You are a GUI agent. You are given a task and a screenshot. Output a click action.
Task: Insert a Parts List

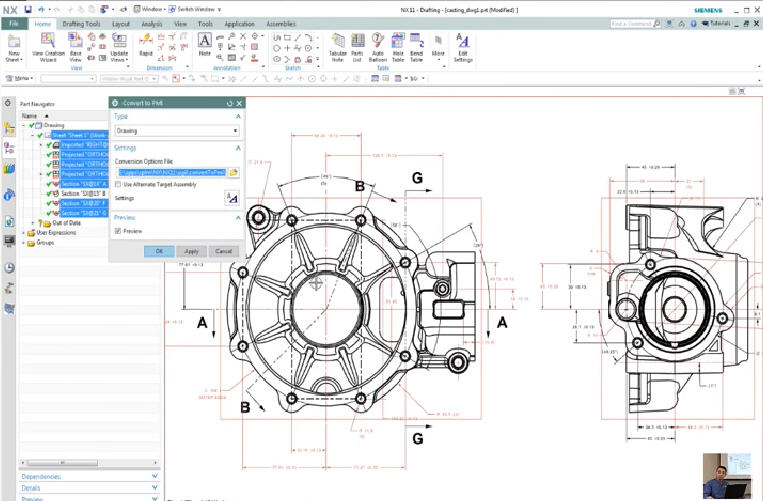[x=357, y=48]
